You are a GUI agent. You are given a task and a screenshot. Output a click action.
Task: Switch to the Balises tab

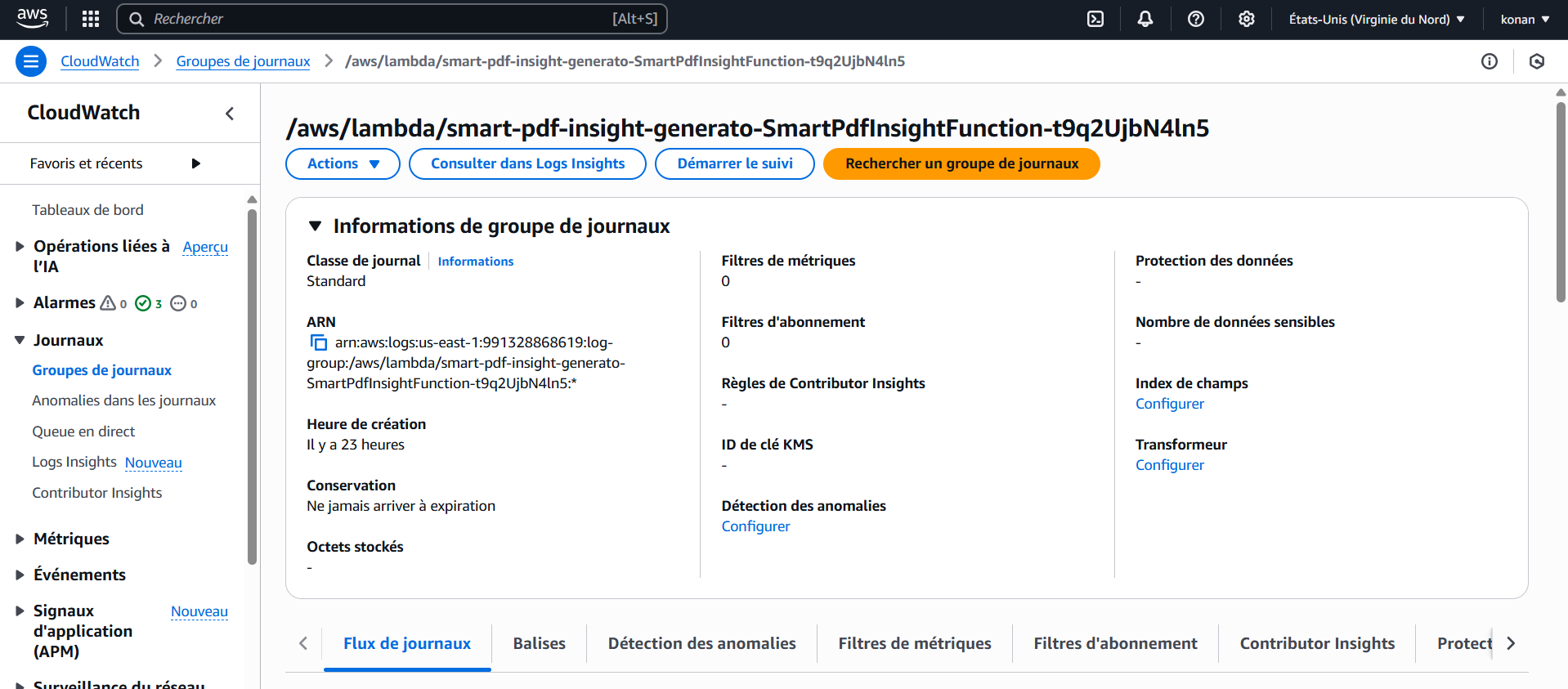point(540,643)
